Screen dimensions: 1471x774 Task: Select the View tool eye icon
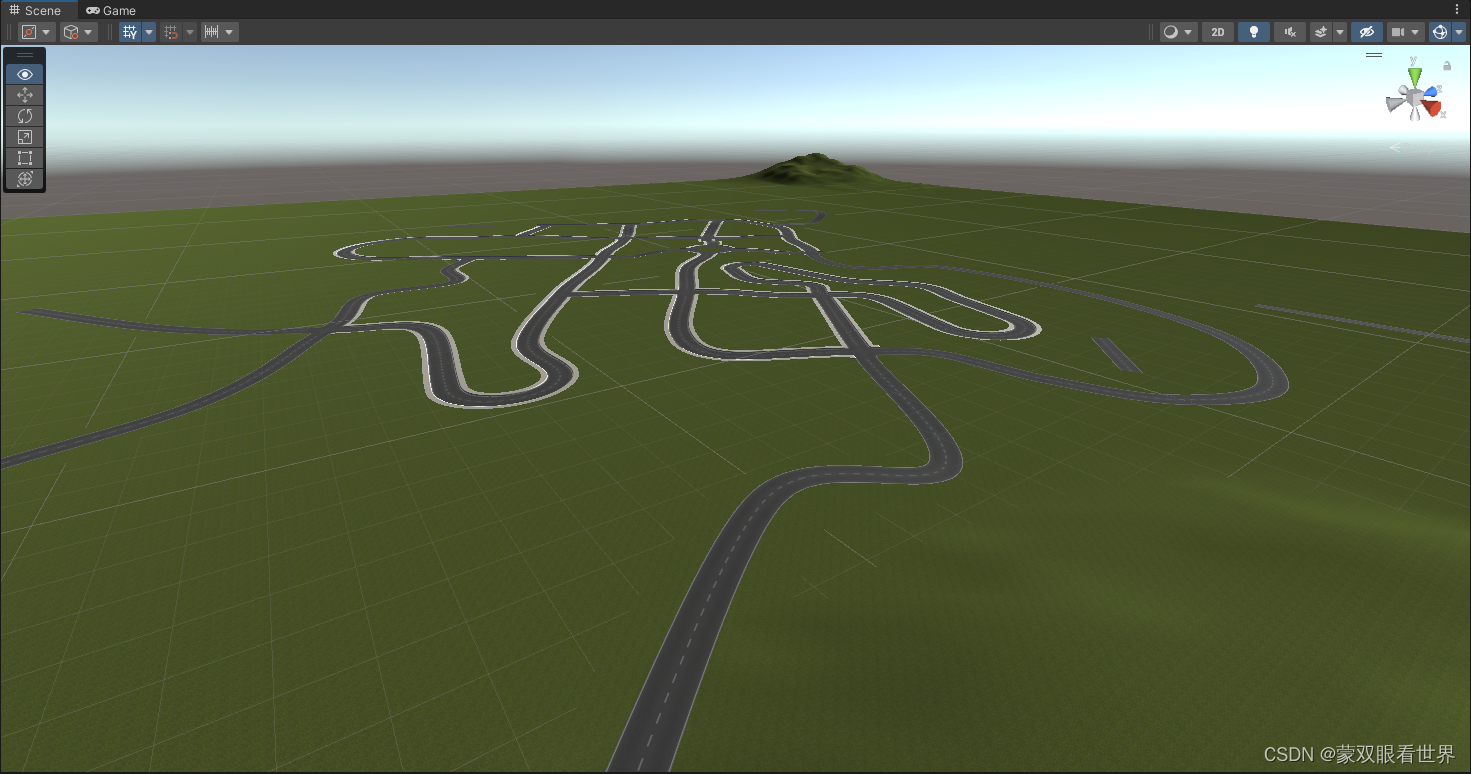pyautogui.click(x=24, y=74)
